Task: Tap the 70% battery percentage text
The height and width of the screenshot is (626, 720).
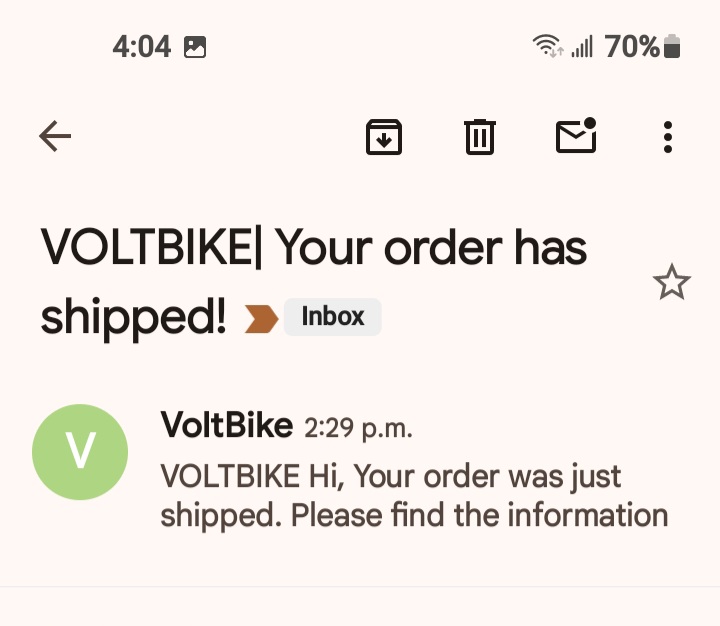Action: click(632, 46)
